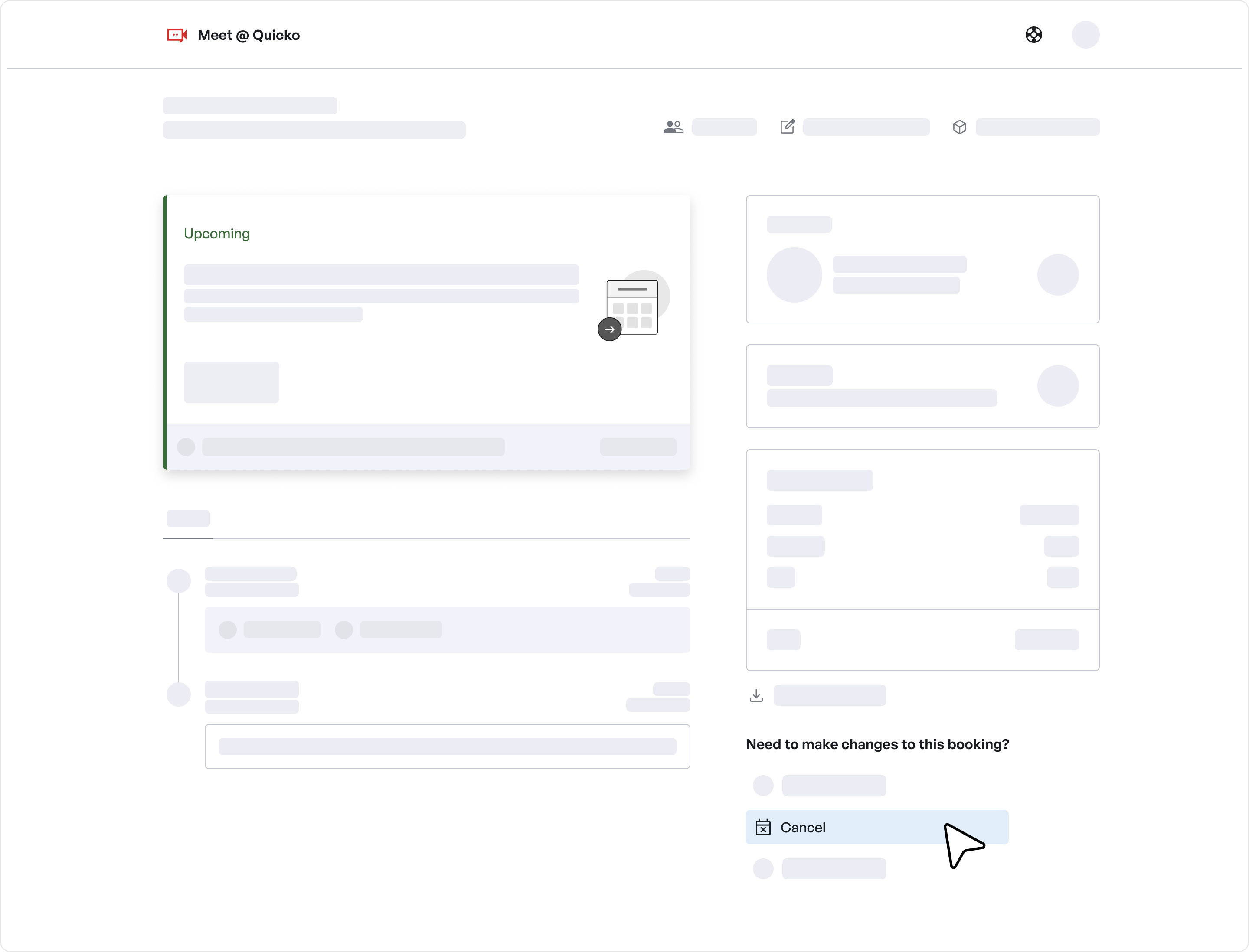The width and height of the screenshot is (1249, 952).
Task: Click the 'Need to make changes' heading
Action: tap(877, 744)
